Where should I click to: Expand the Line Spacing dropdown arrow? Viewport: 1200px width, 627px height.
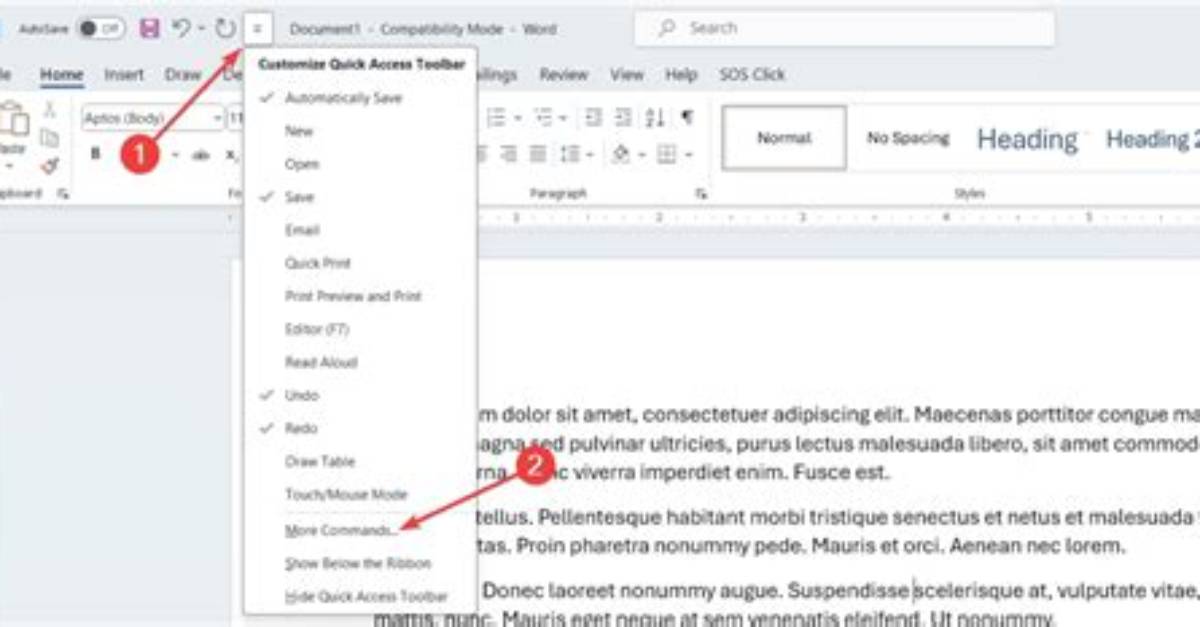click(x=589, y=154)
